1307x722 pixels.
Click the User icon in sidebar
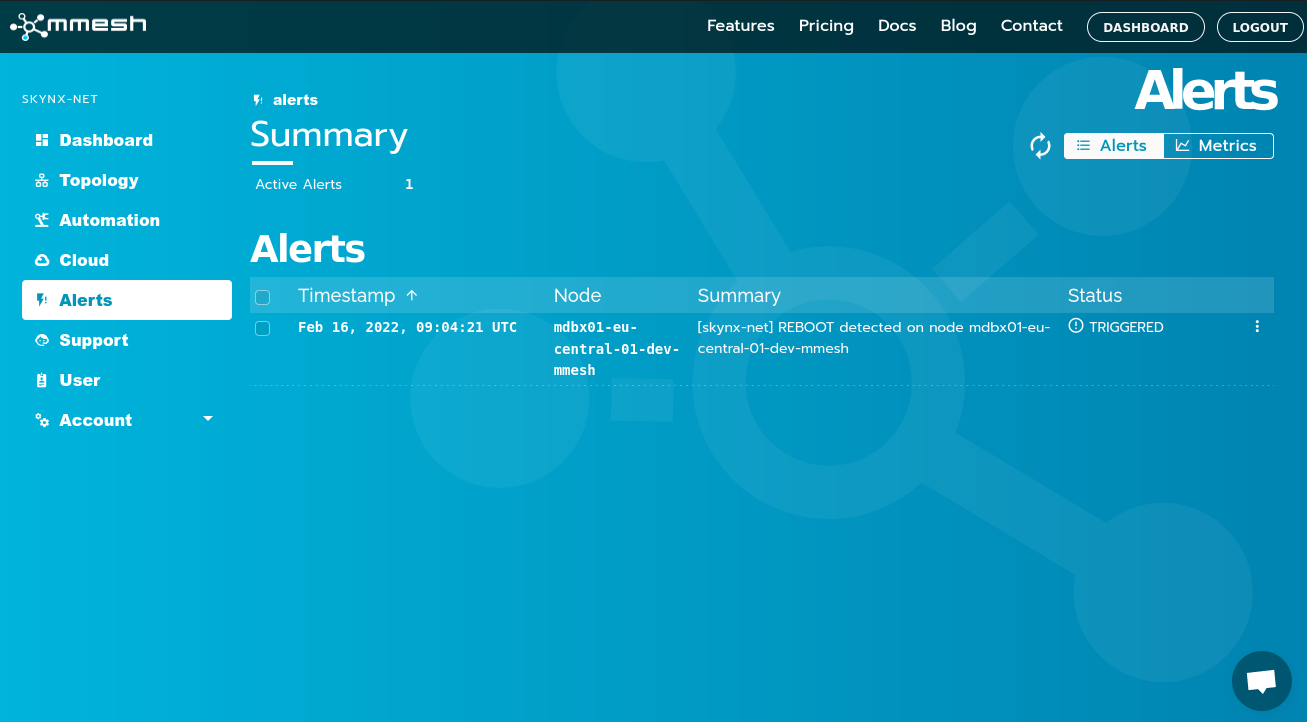[42, 380]
